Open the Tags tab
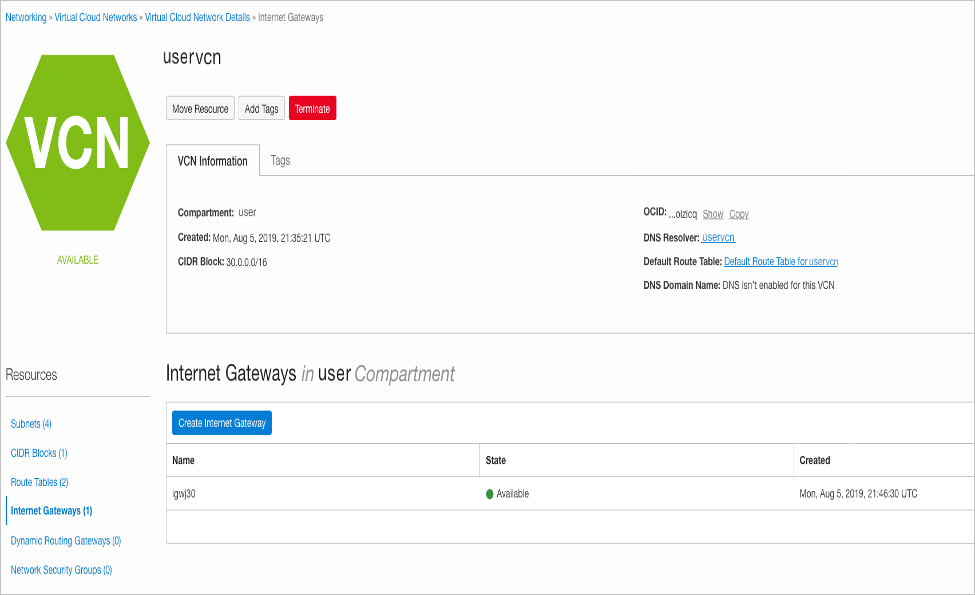The height and width of the screenshot is (595, 975). tap(280, 161)
